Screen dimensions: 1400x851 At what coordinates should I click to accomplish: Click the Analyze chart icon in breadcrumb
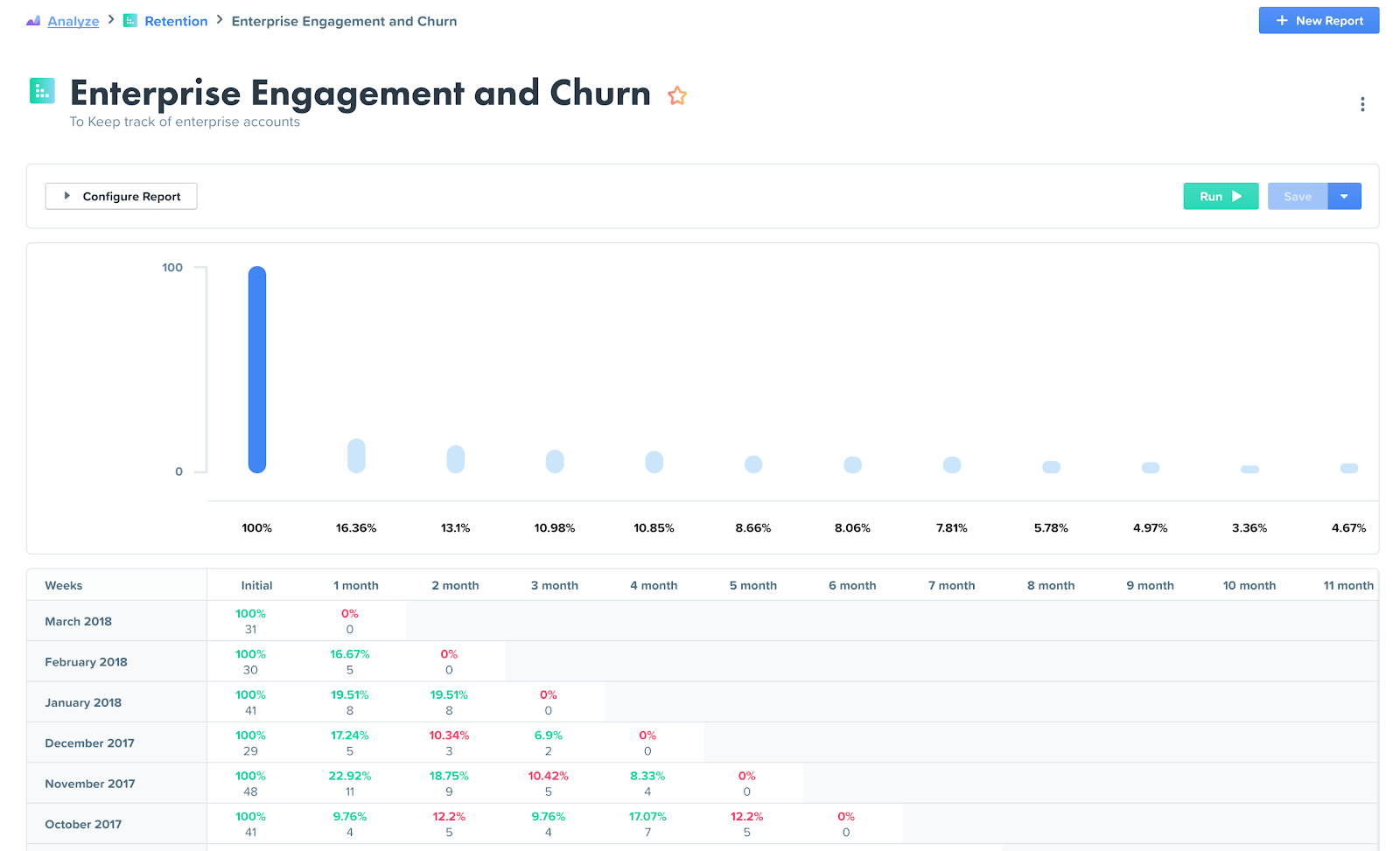coord(33,21)
